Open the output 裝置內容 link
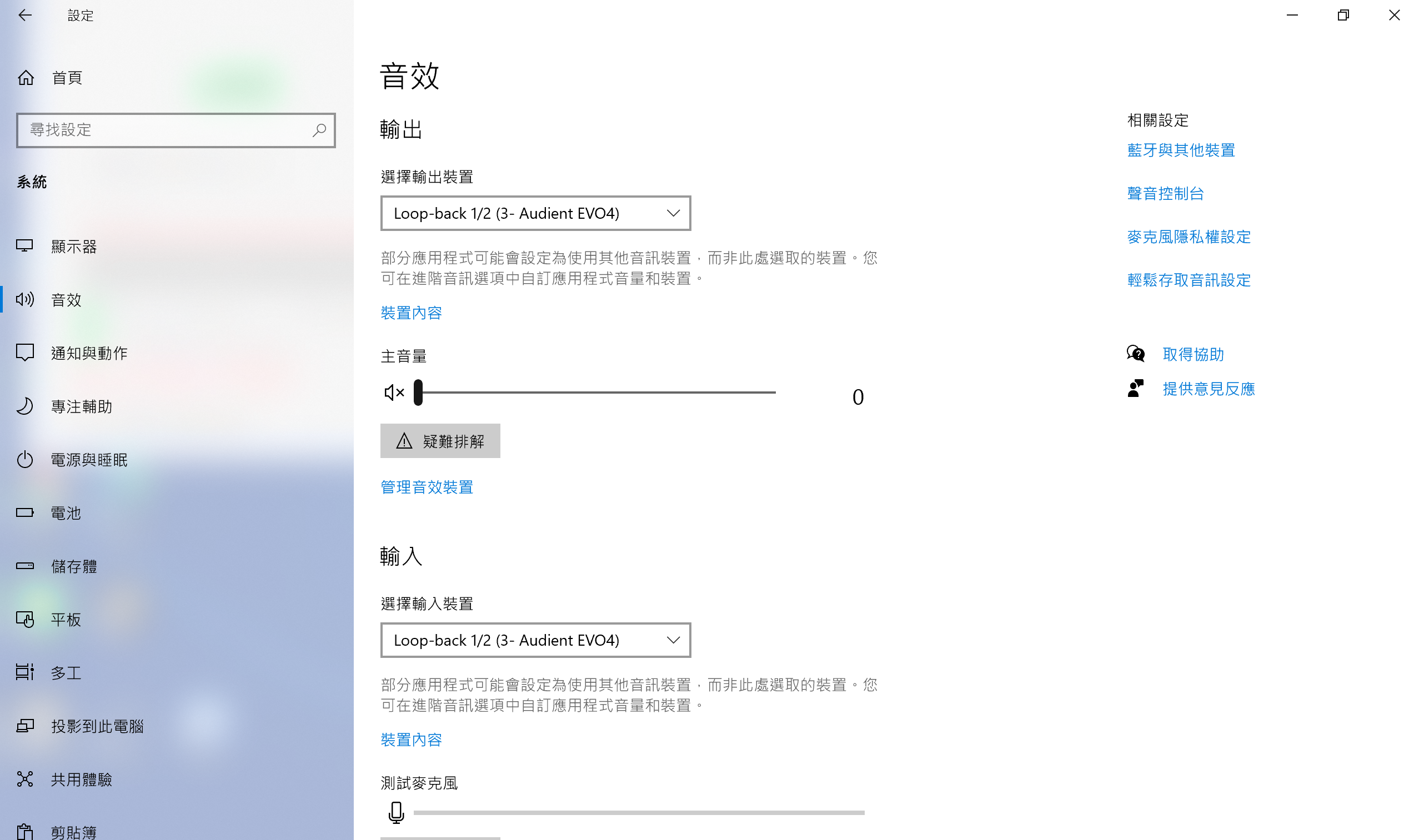The width and height of the screenshot is (1409, 840). pos(411,313)
